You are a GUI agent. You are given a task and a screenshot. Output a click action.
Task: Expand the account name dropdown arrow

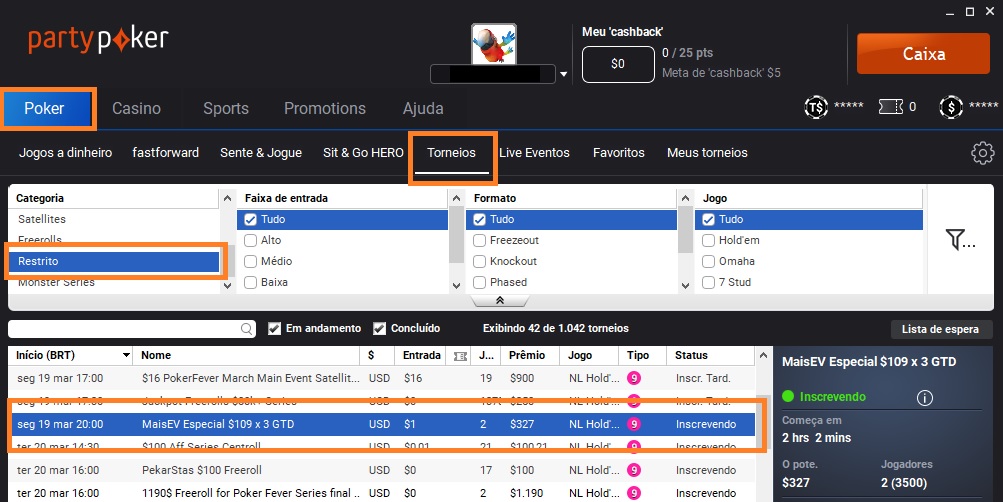click(x=564, y=74)
